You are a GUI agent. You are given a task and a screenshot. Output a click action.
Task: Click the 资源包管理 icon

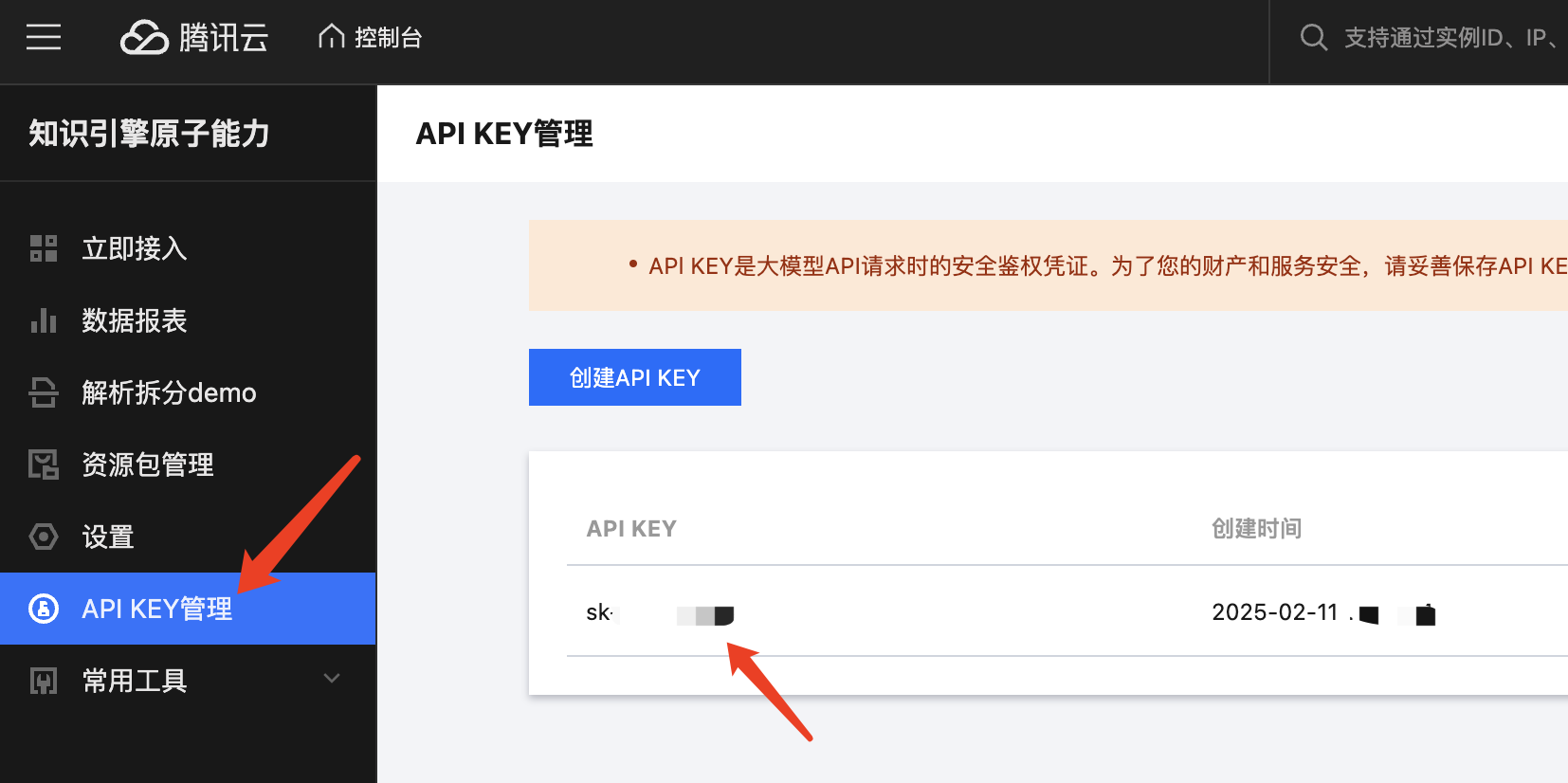pos(44,464)
